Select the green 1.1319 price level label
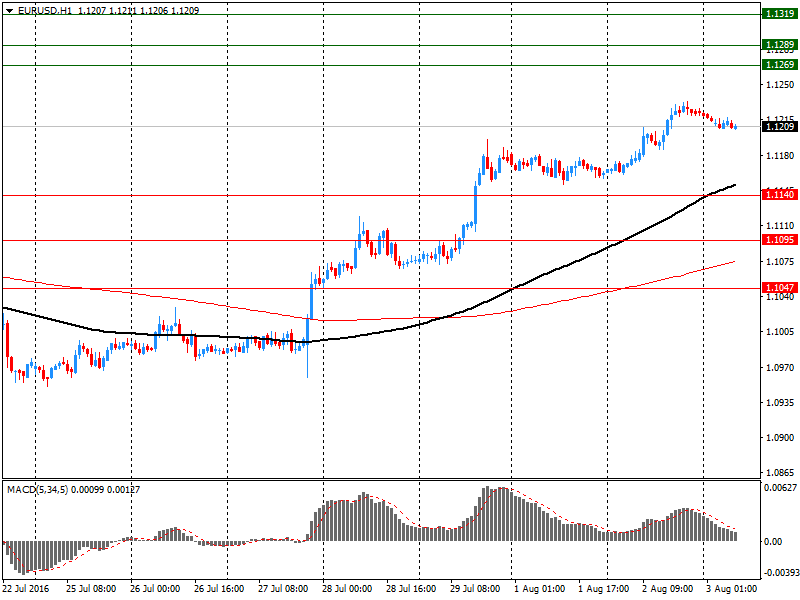The height and width of the screenshot is (600, 800). coord(780,14)
